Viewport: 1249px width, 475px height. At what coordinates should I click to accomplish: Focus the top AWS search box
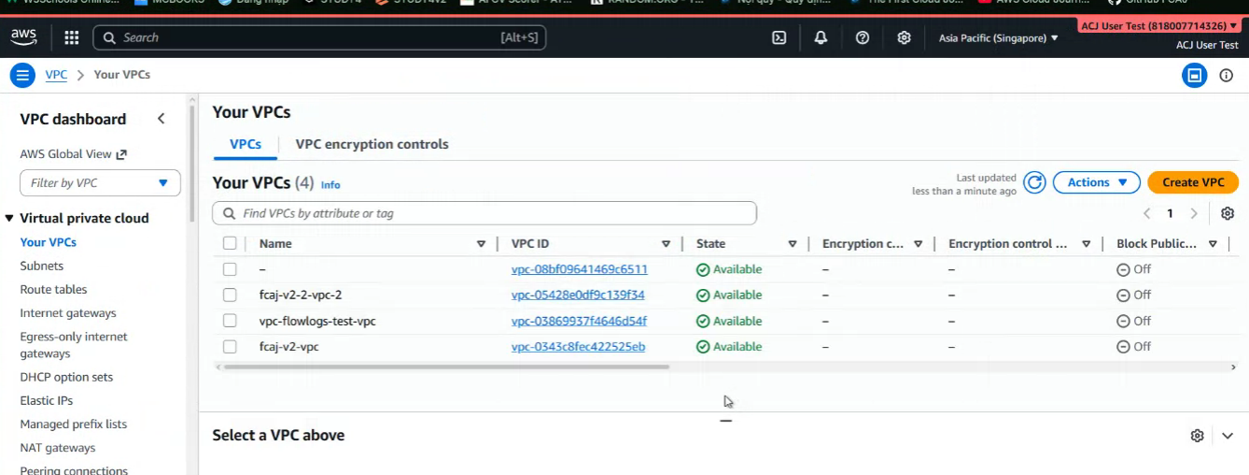click(319, 38)
